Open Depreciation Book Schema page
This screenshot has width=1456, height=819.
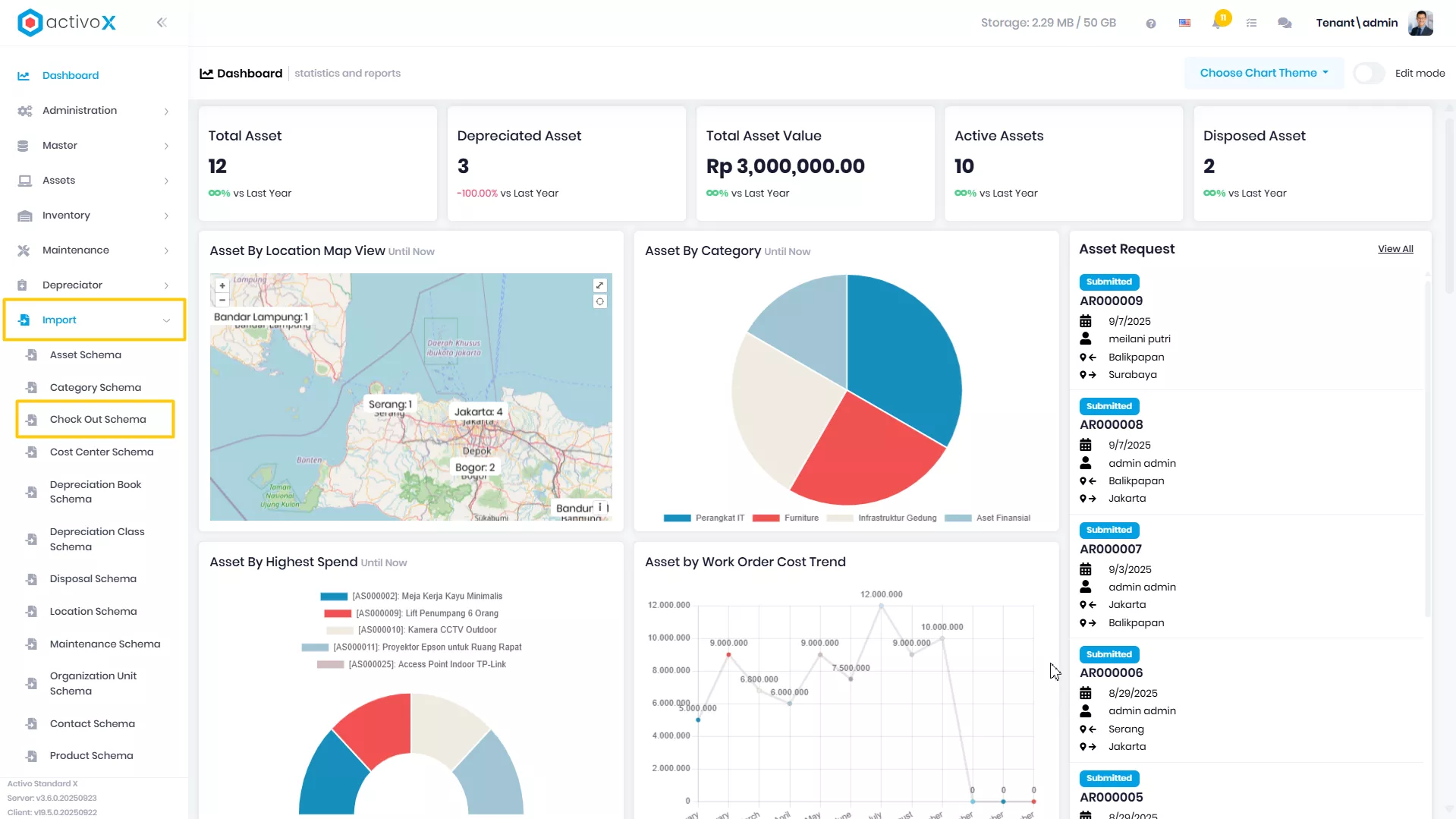96,492
